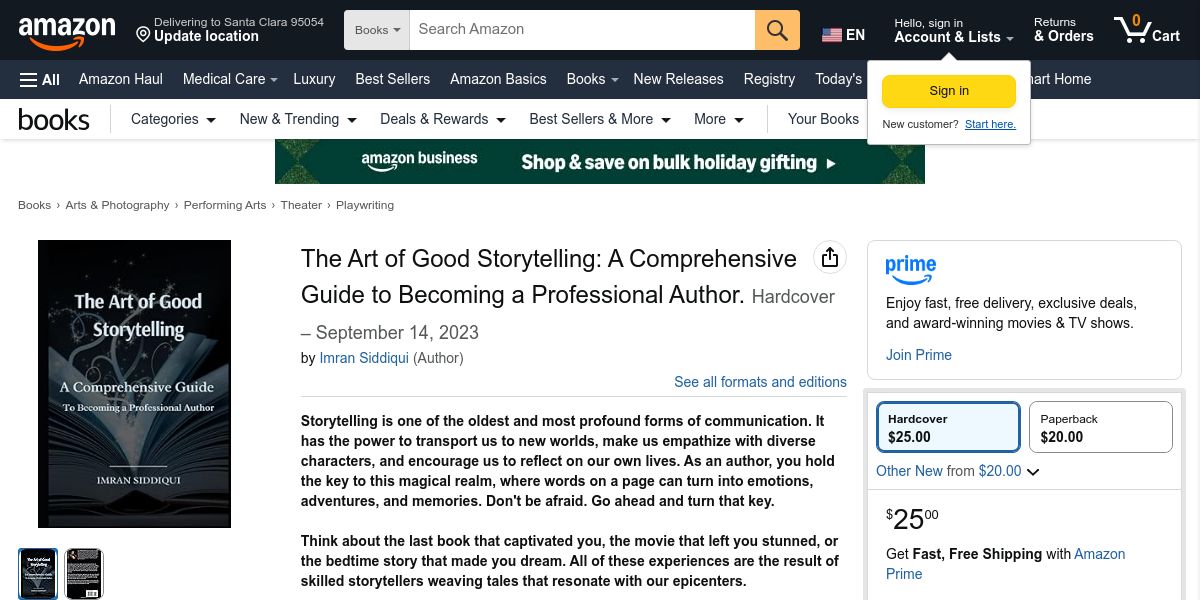Screen dimensions: 1200x600
Task: Go to Amazon Basics nav item
Action: [498, 79]
